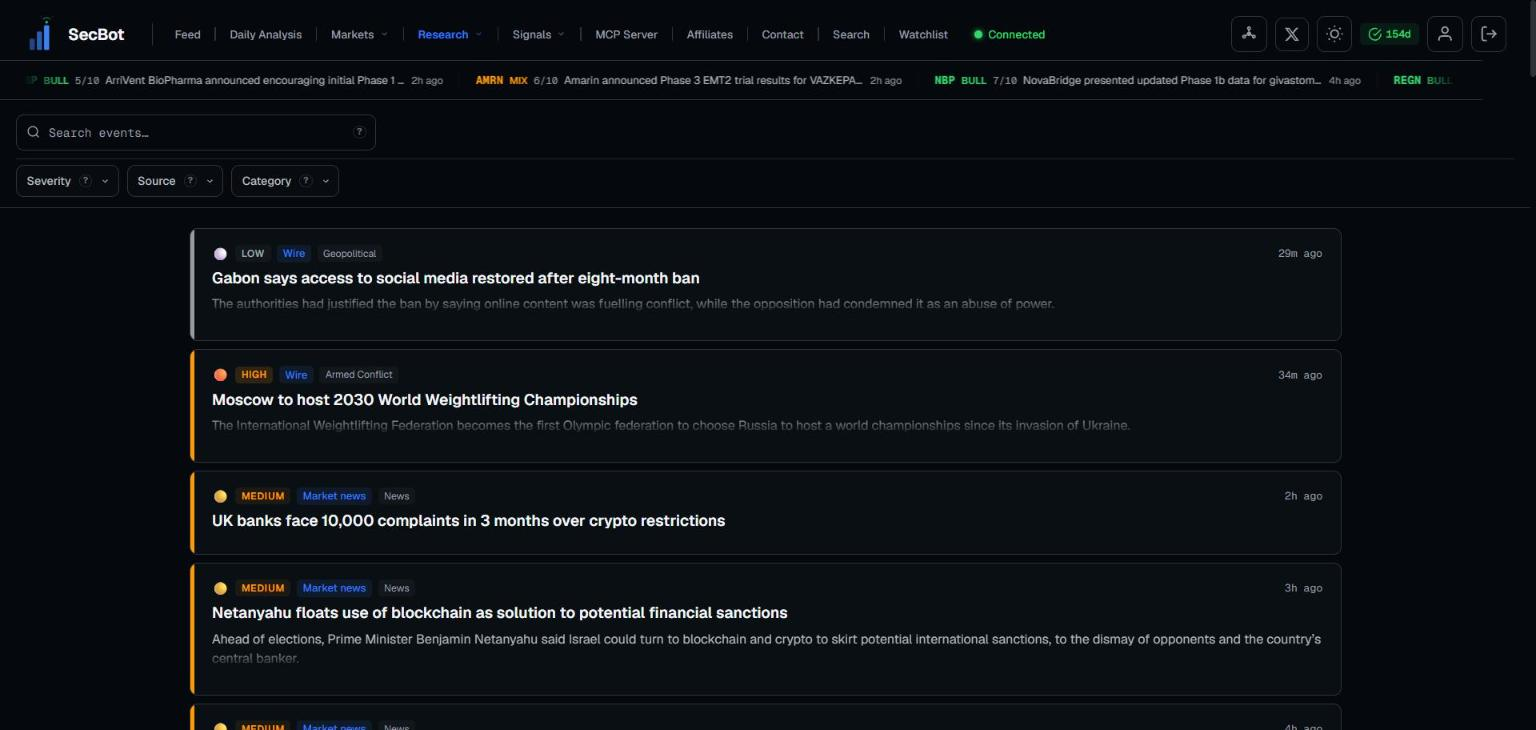Viewport: 1536px width, 730px height.
Task: Open the Watchlist page
Action: tap(923, 34)
